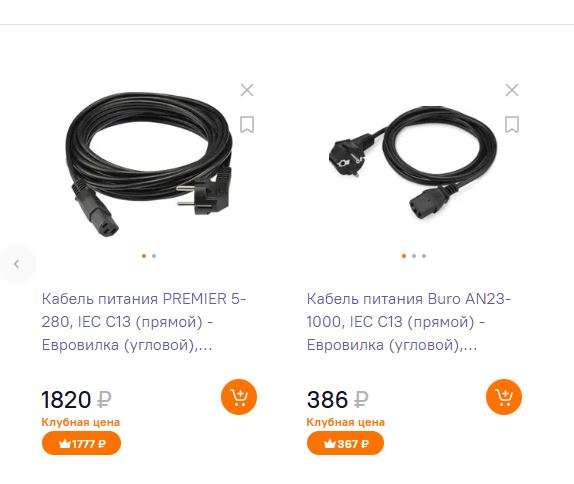This screenshot has width=574, height=484.
Task: Select the club price 367 ₽ badge
Action: (x=345, y=443)
